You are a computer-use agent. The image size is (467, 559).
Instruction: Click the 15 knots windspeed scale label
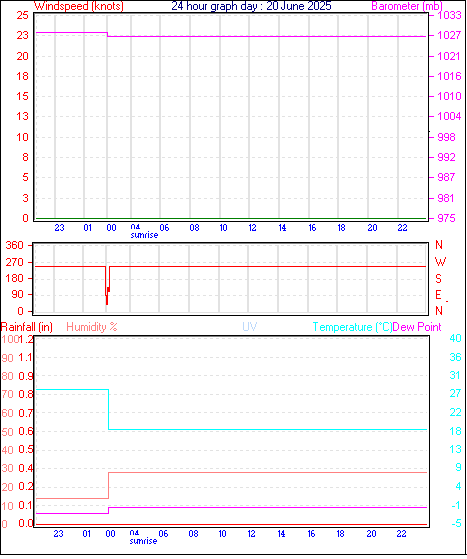tap(22, 96)
